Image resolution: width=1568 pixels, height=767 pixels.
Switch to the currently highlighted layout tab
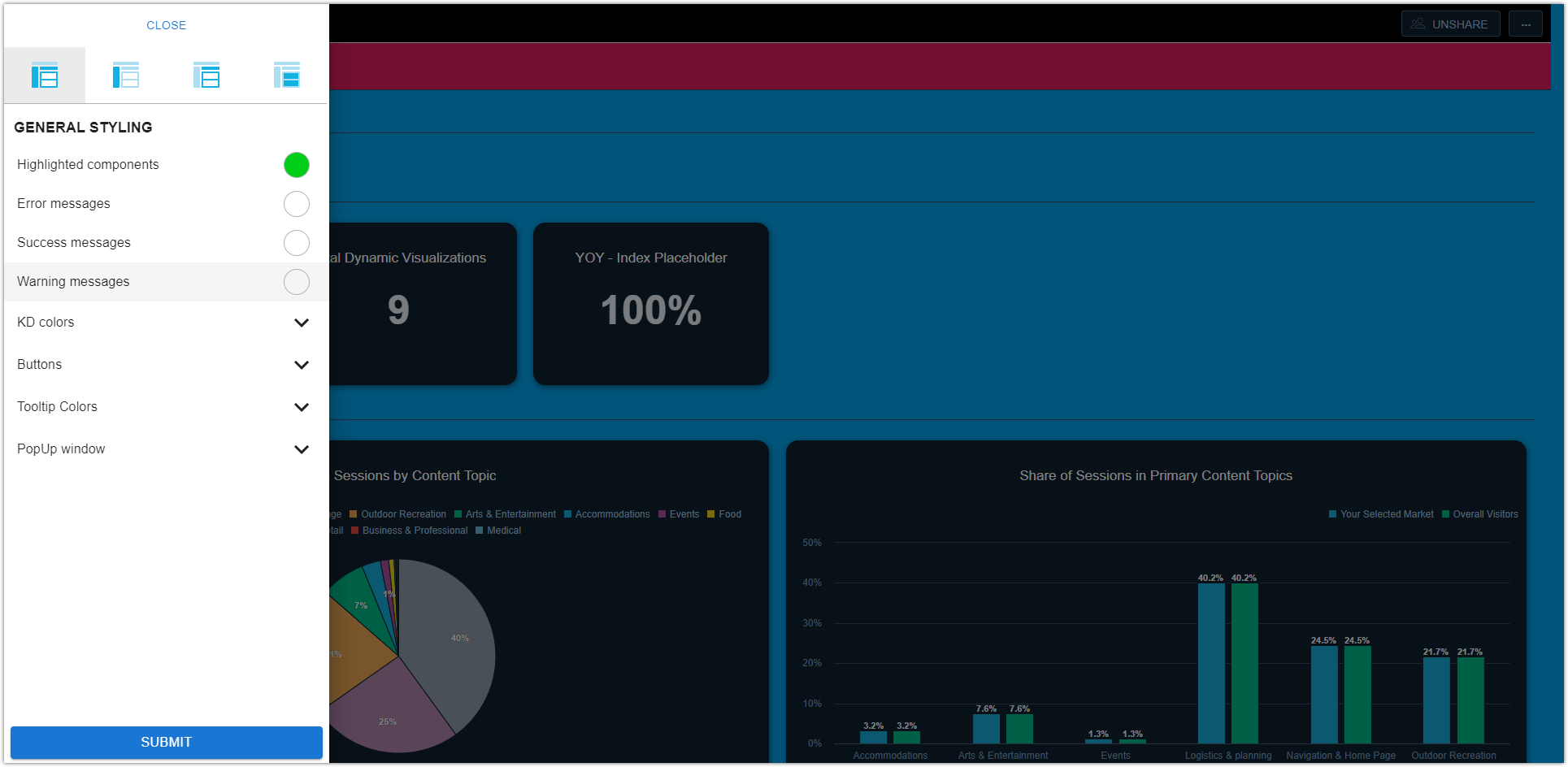(45, 75)
